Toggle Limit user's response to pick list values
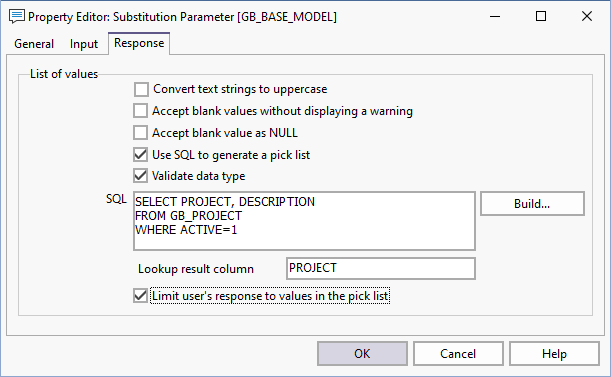 [140, 296]
